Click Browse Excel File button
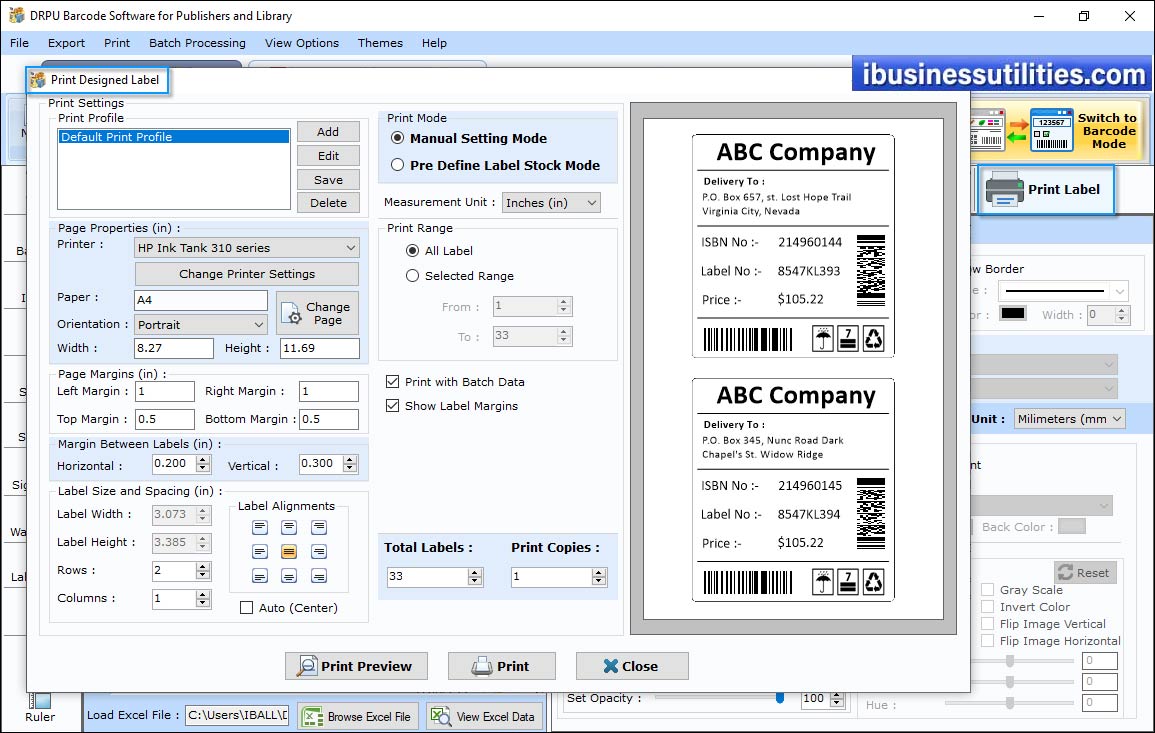The image size is (1155, 733). (359, 716)
